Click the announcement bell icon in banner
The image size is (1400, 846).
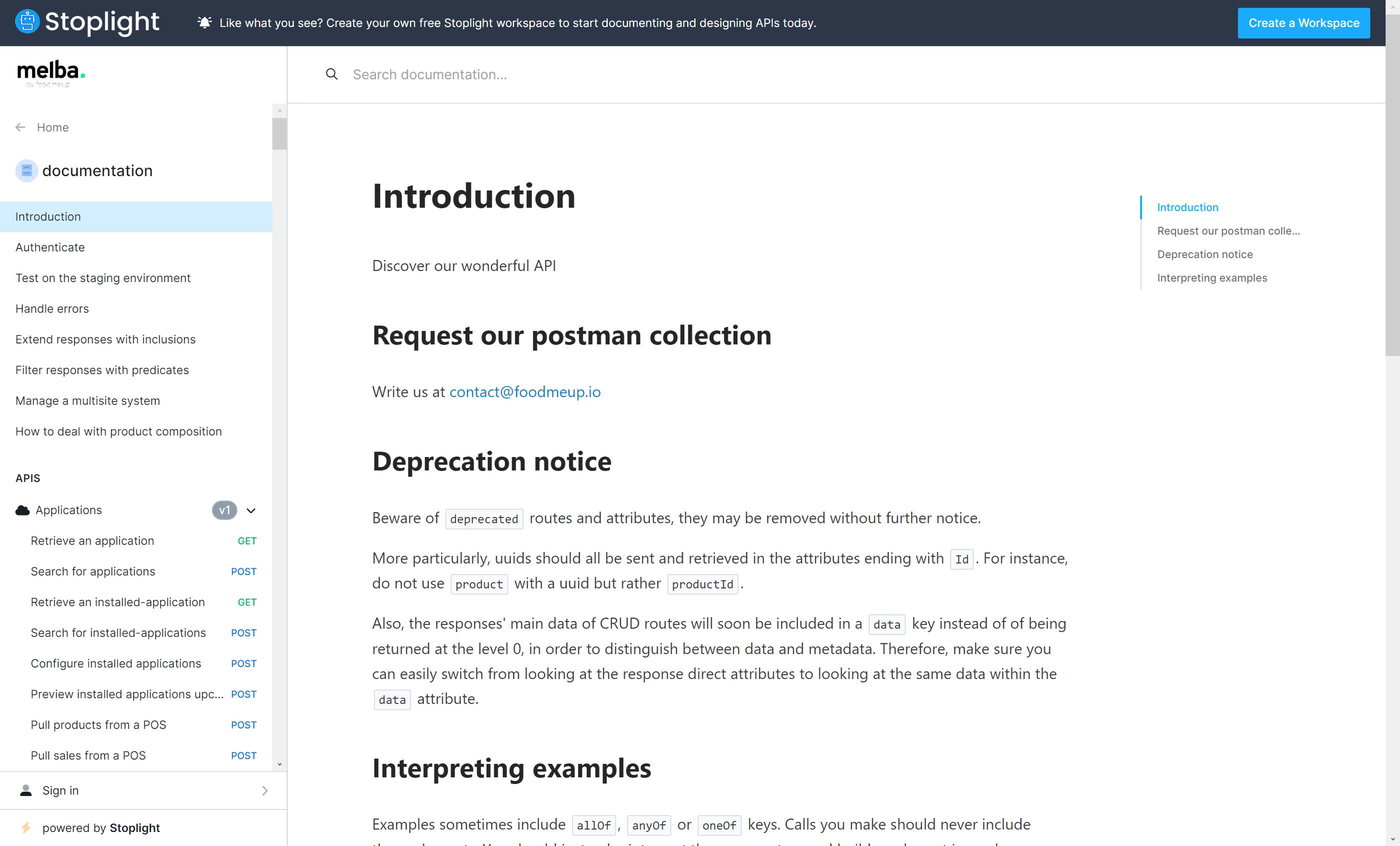[x=204, y=22]
